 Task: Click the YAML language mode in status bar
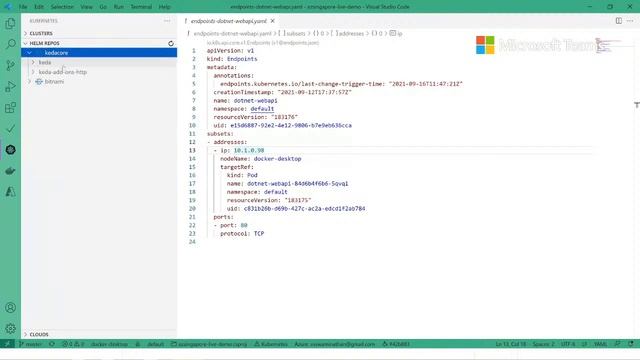600,344
